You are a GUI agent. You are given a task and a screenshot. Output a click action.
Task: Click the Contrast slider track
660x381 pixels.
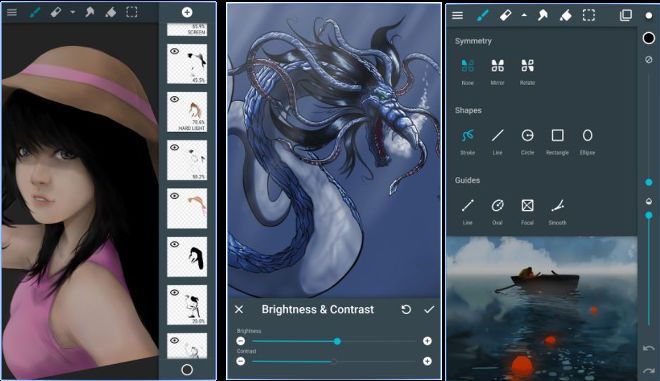point(334,361)
